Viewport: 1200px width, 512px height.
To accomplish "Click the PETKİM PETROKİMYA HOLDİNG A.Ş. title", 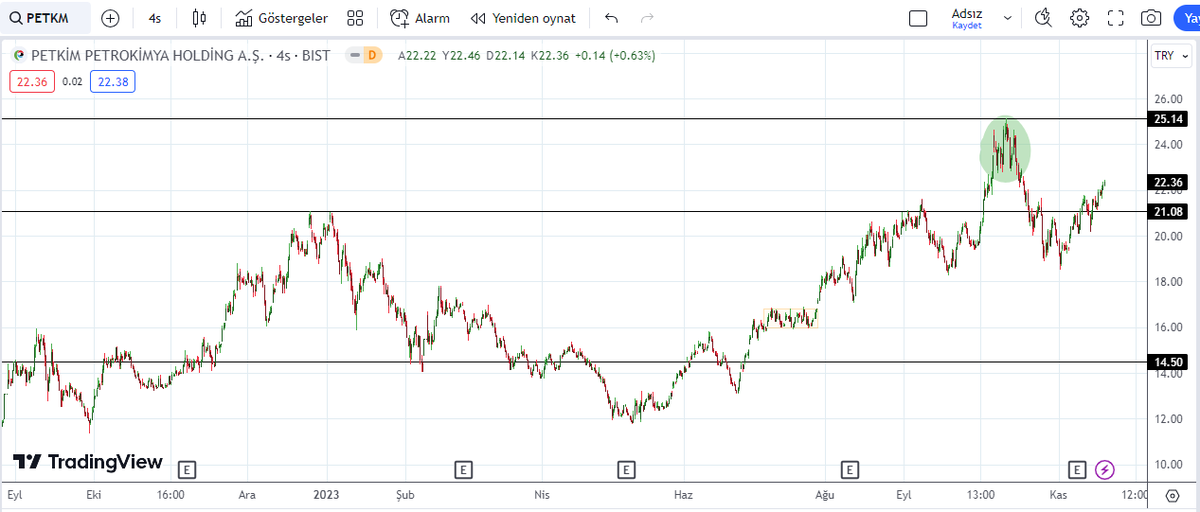I will (x=150, y=56).
